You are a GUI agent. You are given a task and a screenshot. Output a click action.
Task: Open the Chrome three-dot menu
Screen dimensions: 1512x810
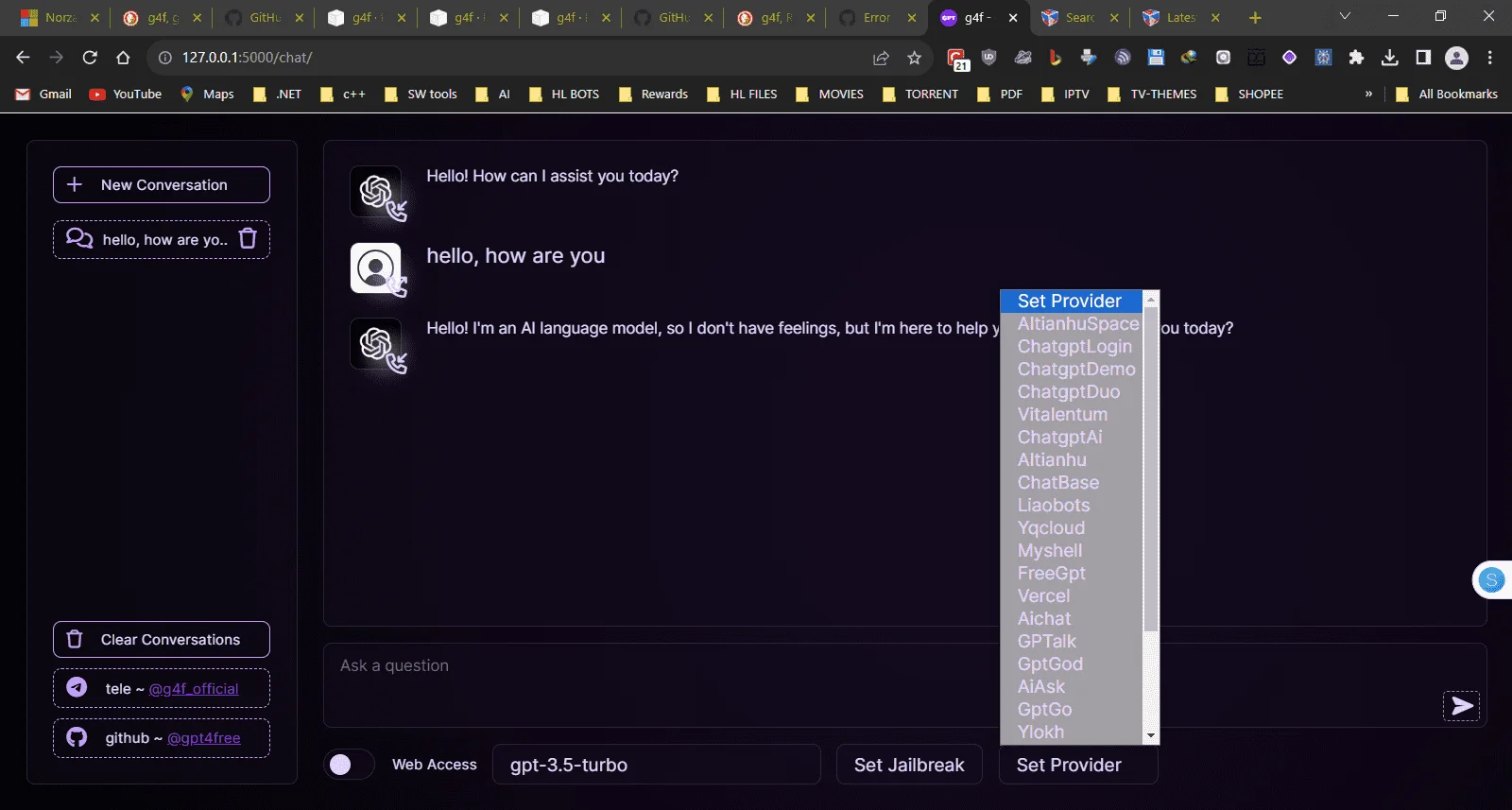1489,58
